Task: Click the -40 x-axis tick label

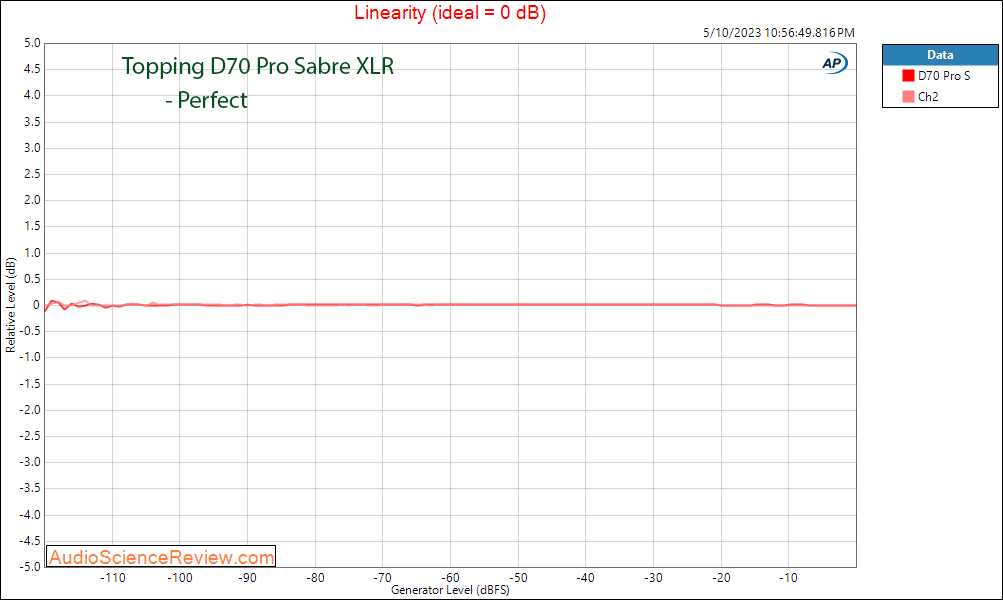Action: point(585,578)
